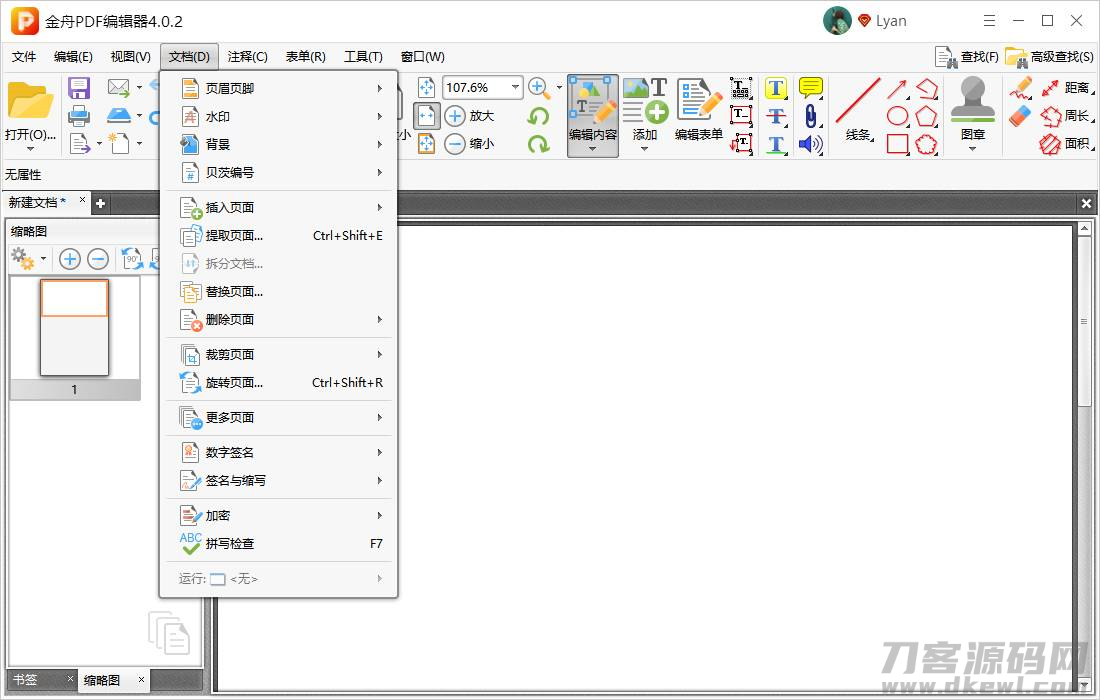The width and height of the screenshot is (1100, 700).
Task: Open the 文件 menu
Action: [24, 57]
